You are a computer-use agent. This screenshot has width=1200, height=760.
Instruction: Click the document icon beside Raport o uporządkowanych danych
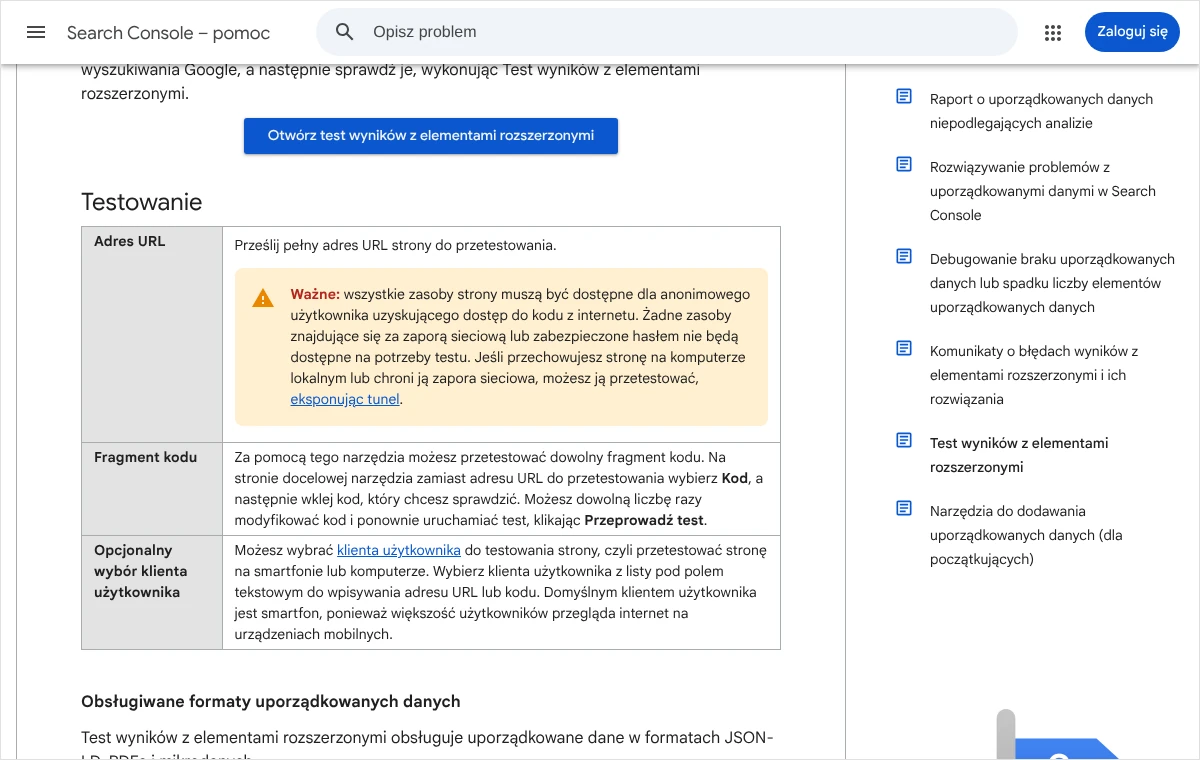[x=904, y=96]
